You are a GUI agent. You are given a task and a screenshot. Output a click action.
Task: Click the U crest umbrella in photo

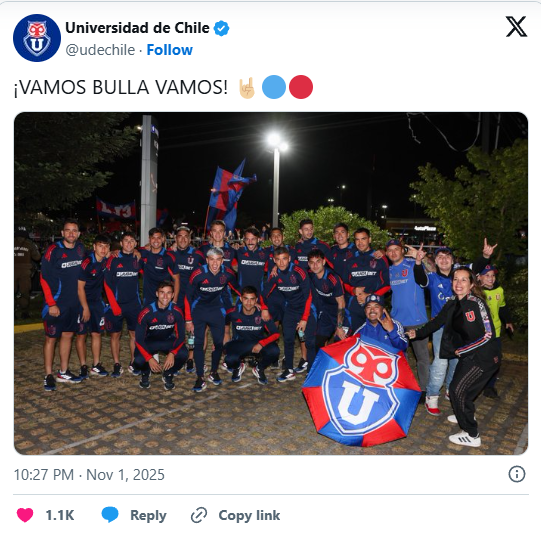pos(361,391)
